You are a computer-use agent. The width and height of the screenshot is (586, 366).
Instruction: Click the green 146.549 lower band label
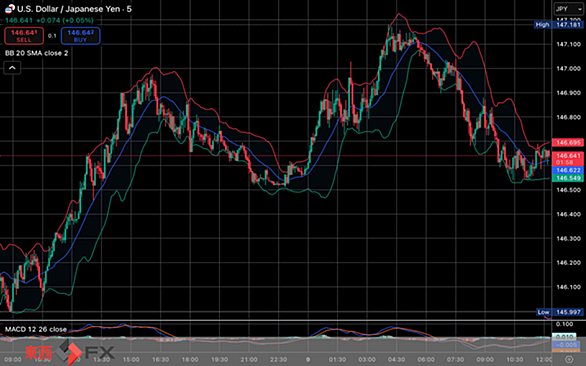click(x=568, y=178)
